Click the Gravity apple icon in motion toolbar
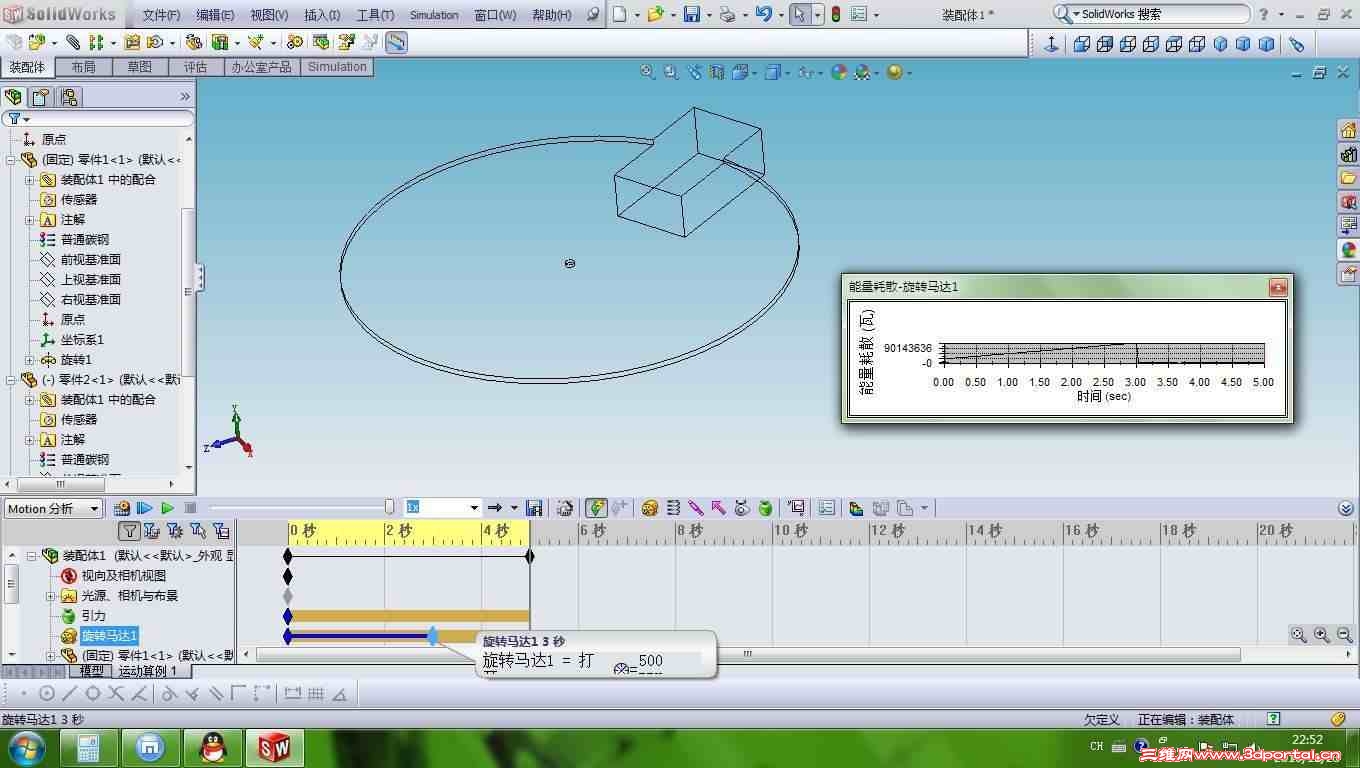1360x768 pixels. (x=765, y=508)
